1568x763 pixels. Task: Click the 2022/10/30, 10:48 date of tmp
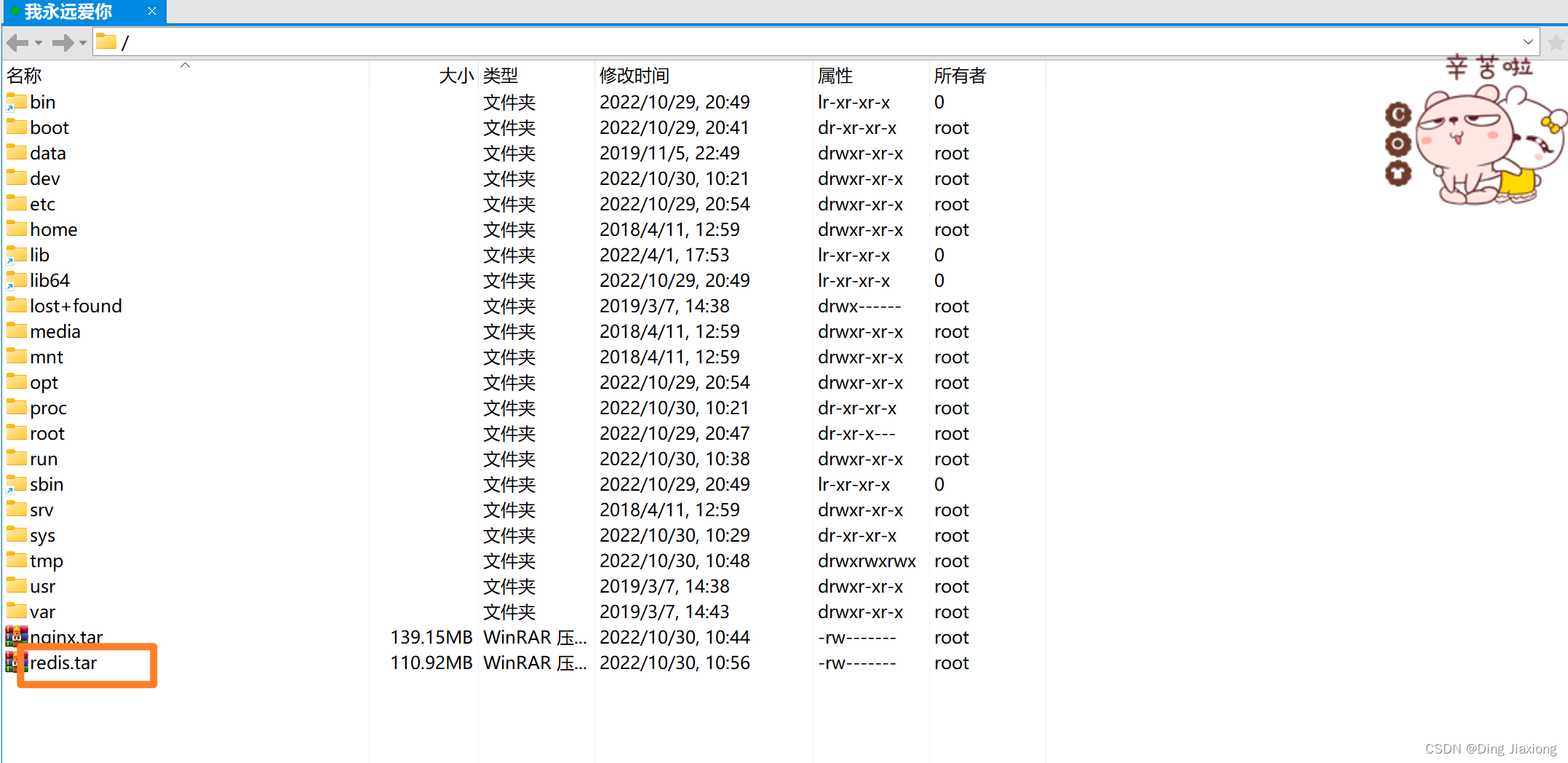(674, 561)
